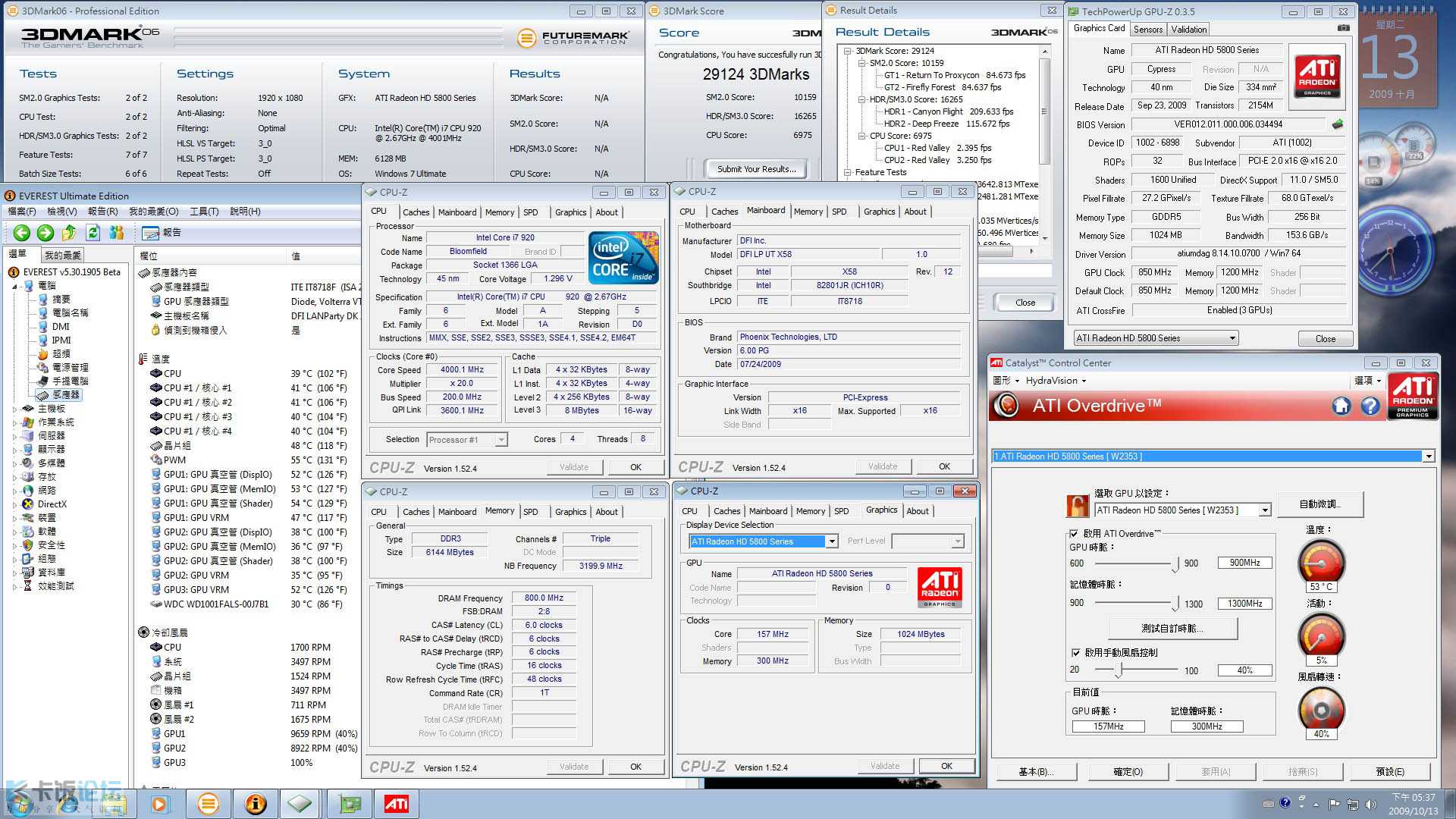
Task: Open the Caches tab in the top-left CPU-Z window
Action: (416, 212)
